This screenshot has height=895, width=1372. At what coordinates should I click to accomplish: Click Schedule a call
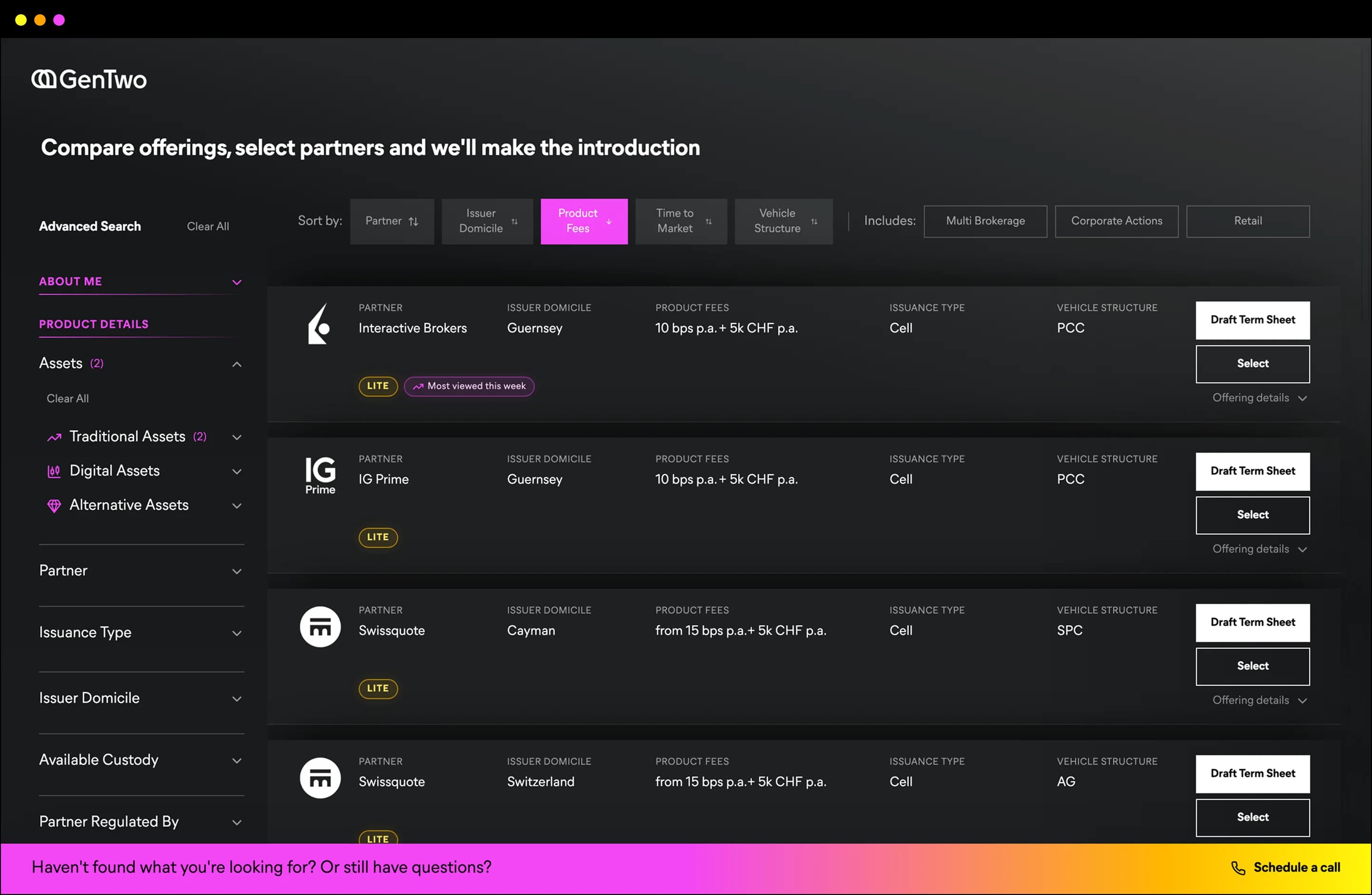coord(1285,868)
